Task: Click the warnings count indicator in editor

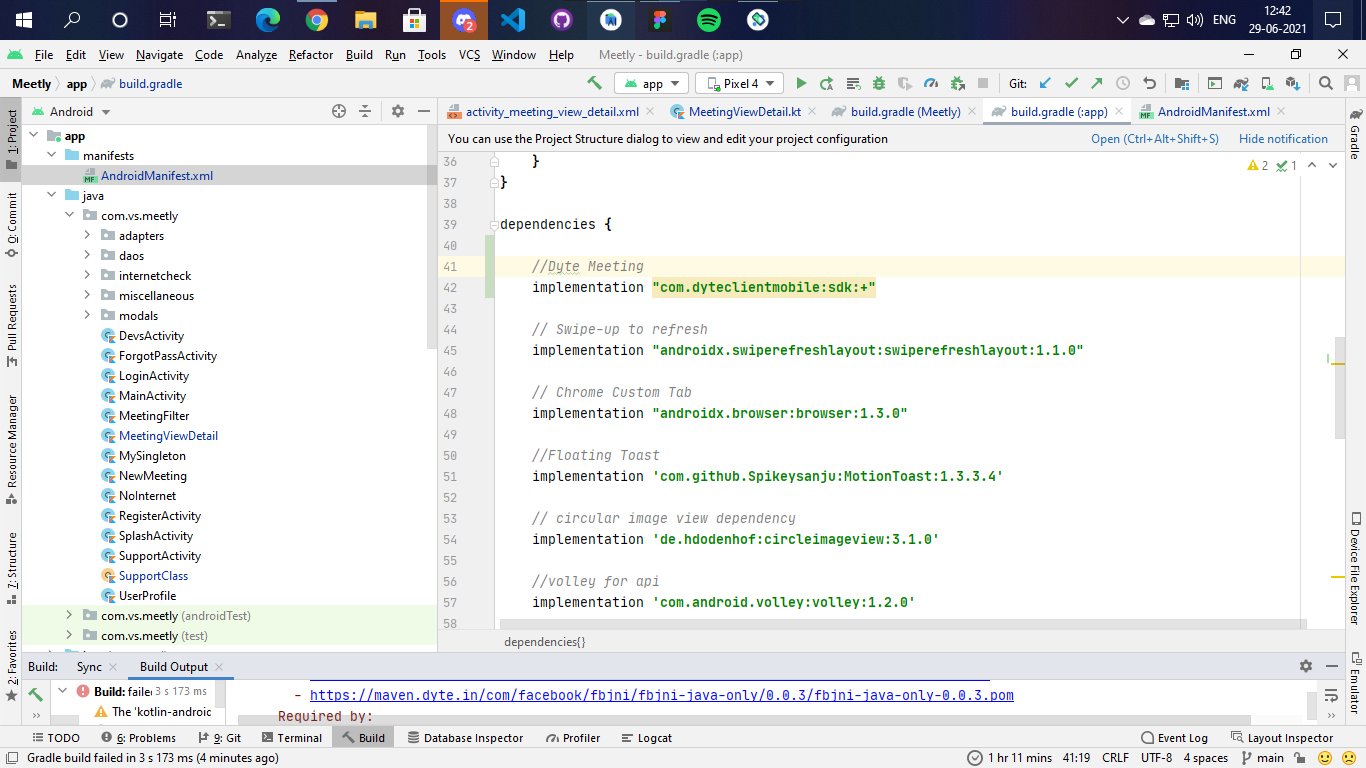Action: coord(1259,165)
